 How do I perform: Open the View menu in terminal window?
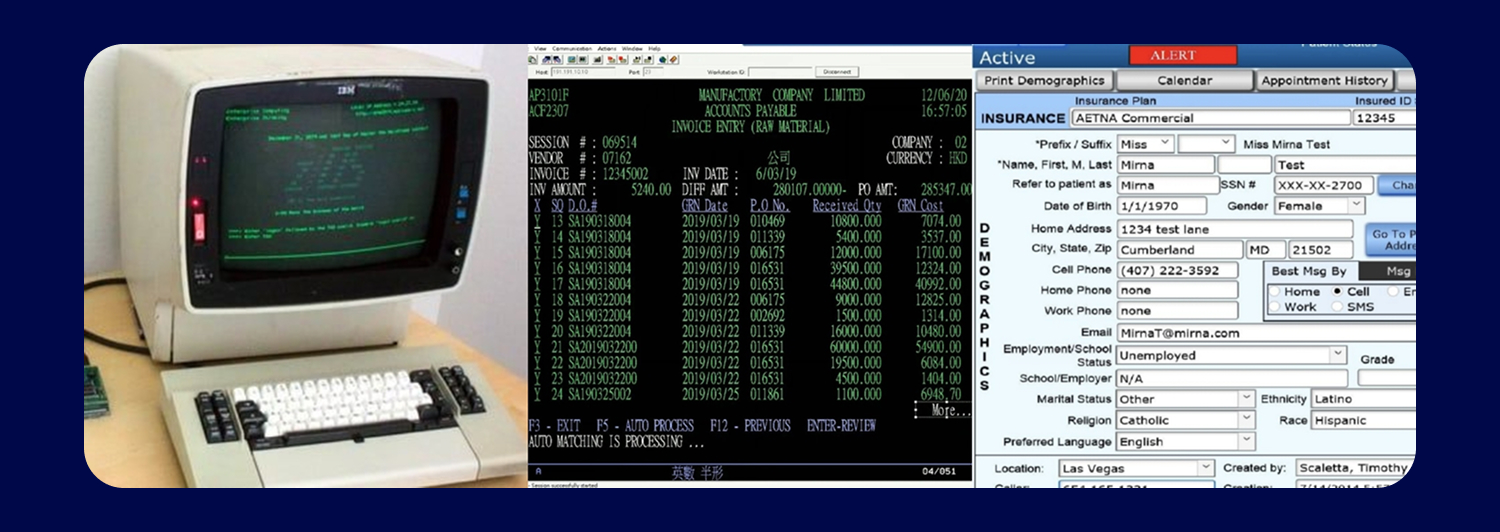point(540,48)
